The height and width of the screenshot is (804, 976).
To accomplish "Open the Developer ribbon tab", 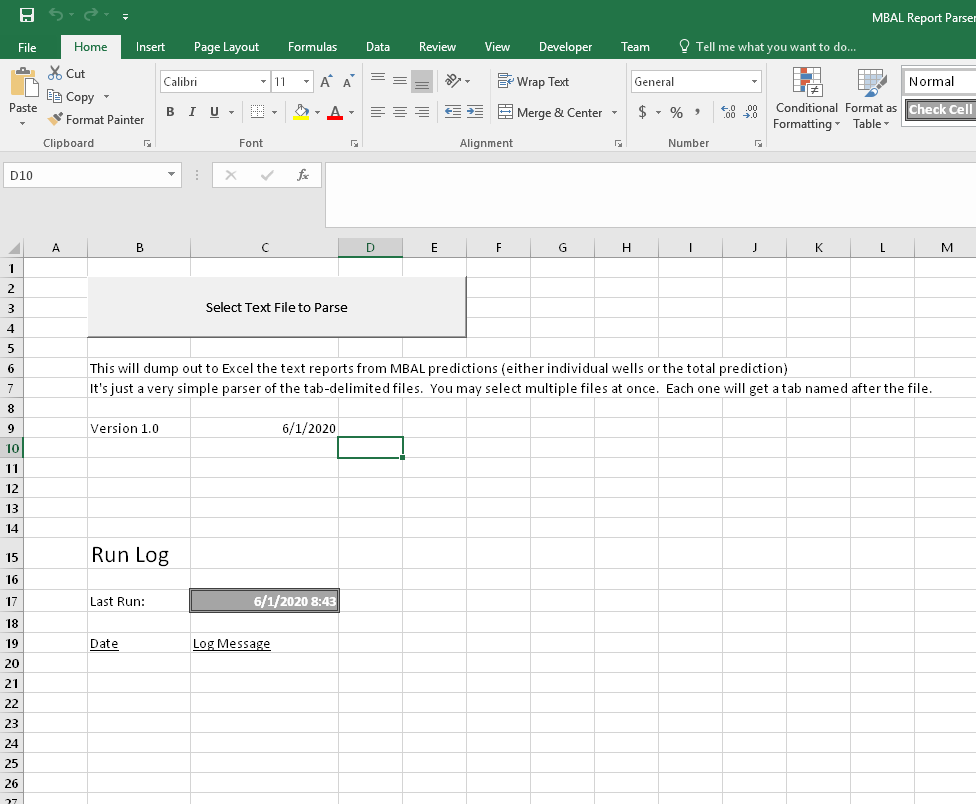I will pyautogui.click(x=565, y=47).
